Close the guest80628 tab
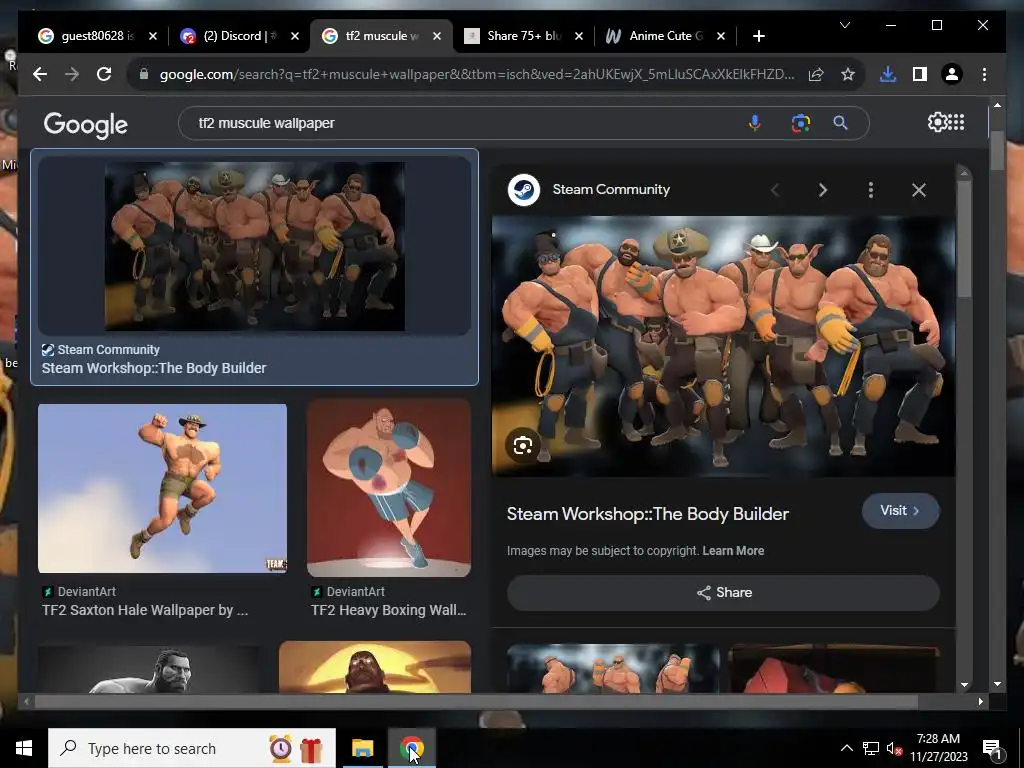 (x=153, y=36)
